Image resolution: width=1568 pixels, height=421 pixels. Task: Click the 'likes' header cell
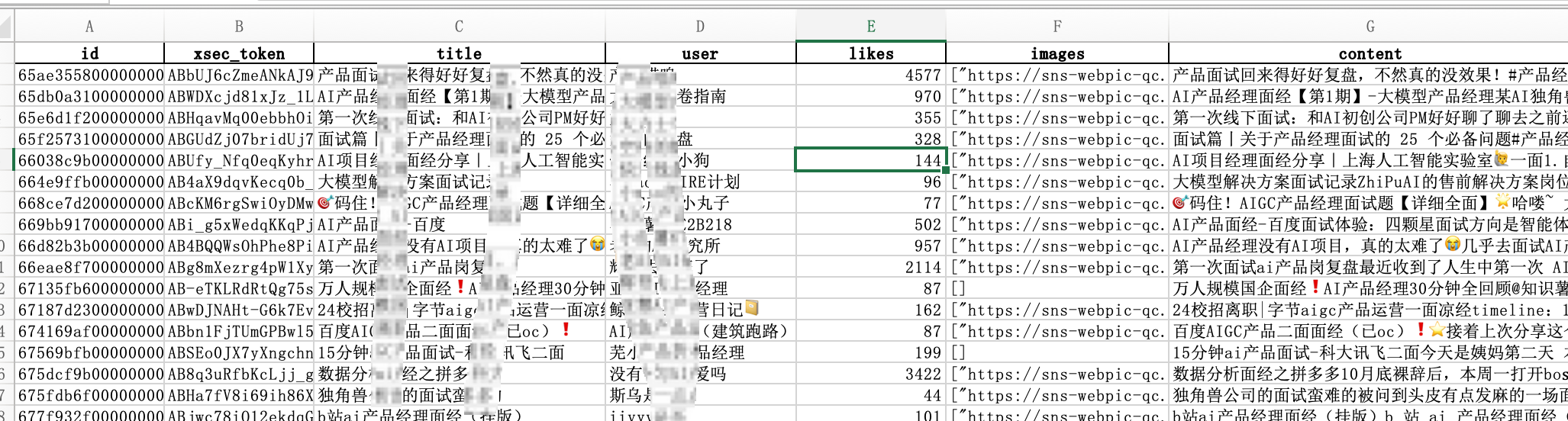pyautogui.click(x=871, y=53)
